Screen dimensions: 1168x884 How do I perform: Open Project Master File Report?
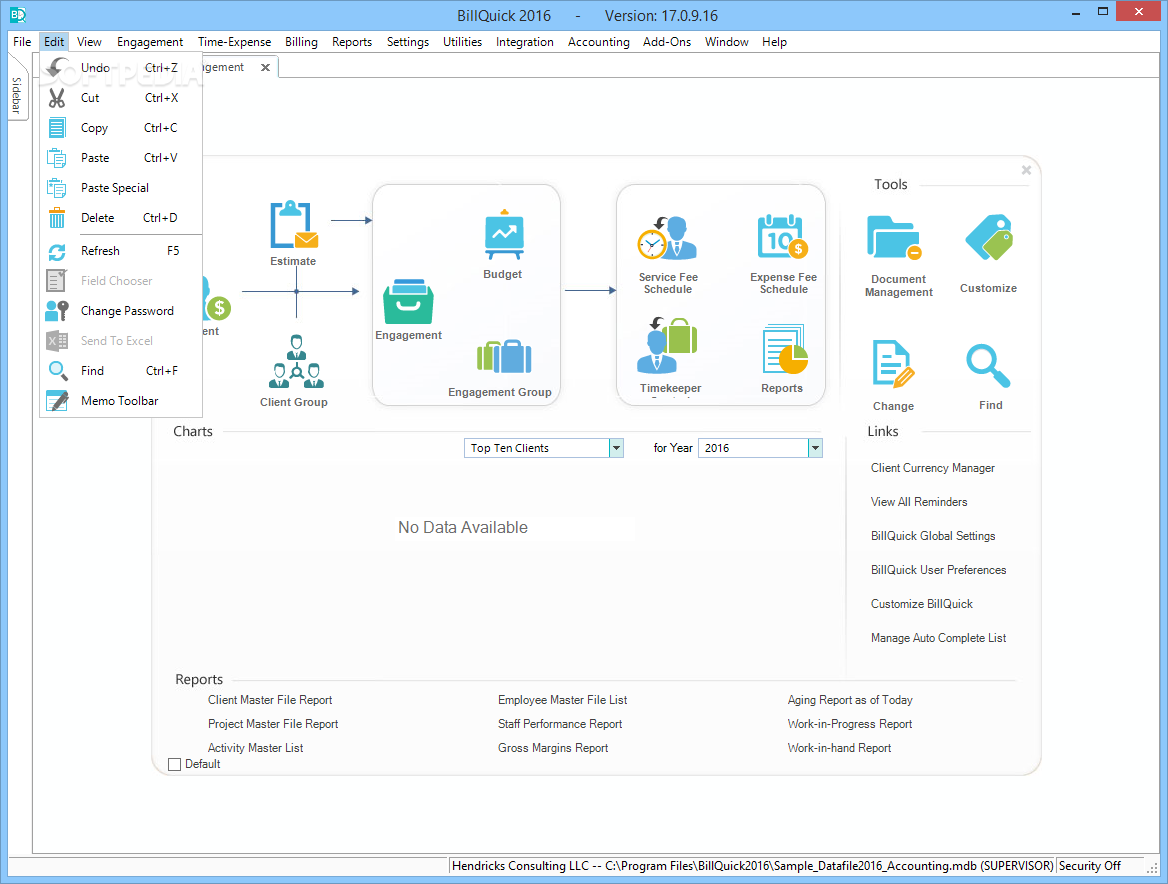click(x=273, y=724)
